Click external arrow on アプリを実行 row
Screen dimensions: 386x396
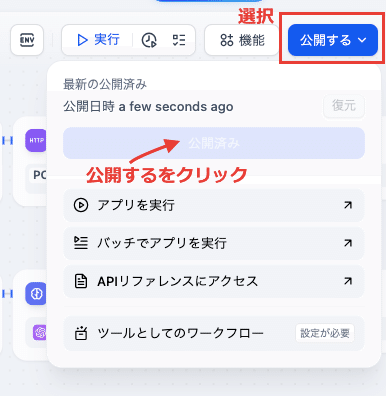348,205
